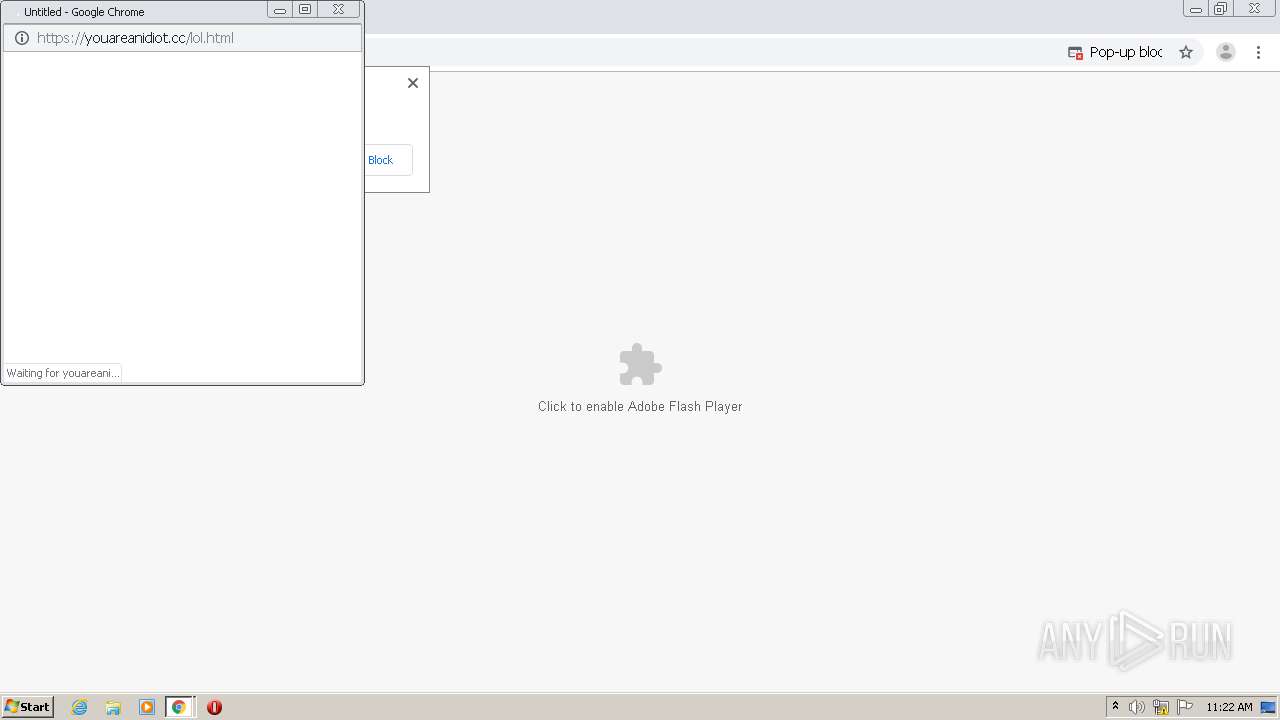Viewport: 1280px width, 720px height.
Task: Select the popup window URL text
Action: click(135, 38)
